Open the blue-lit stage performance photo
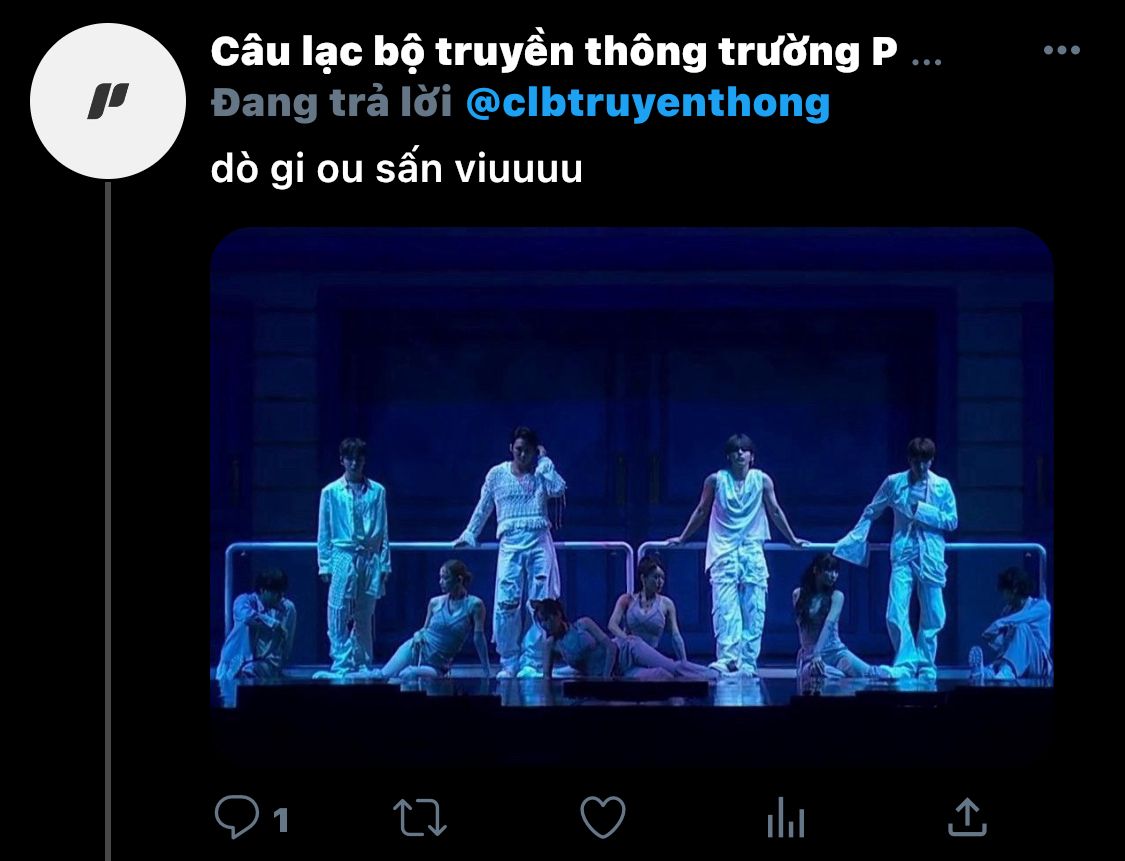This screenshot has height=861, width=1125. [631, 494]
